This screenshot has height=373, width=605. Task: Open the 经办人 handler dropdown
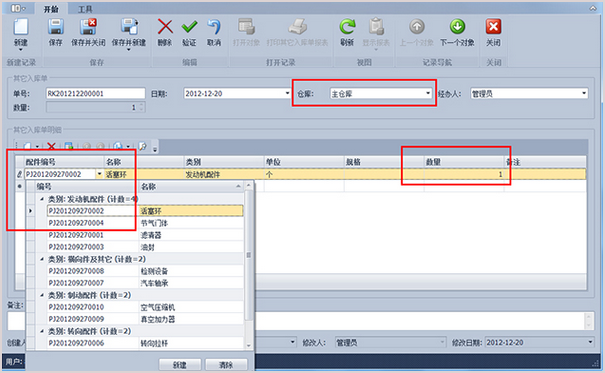pyautogui.click(x=584, y=93)
